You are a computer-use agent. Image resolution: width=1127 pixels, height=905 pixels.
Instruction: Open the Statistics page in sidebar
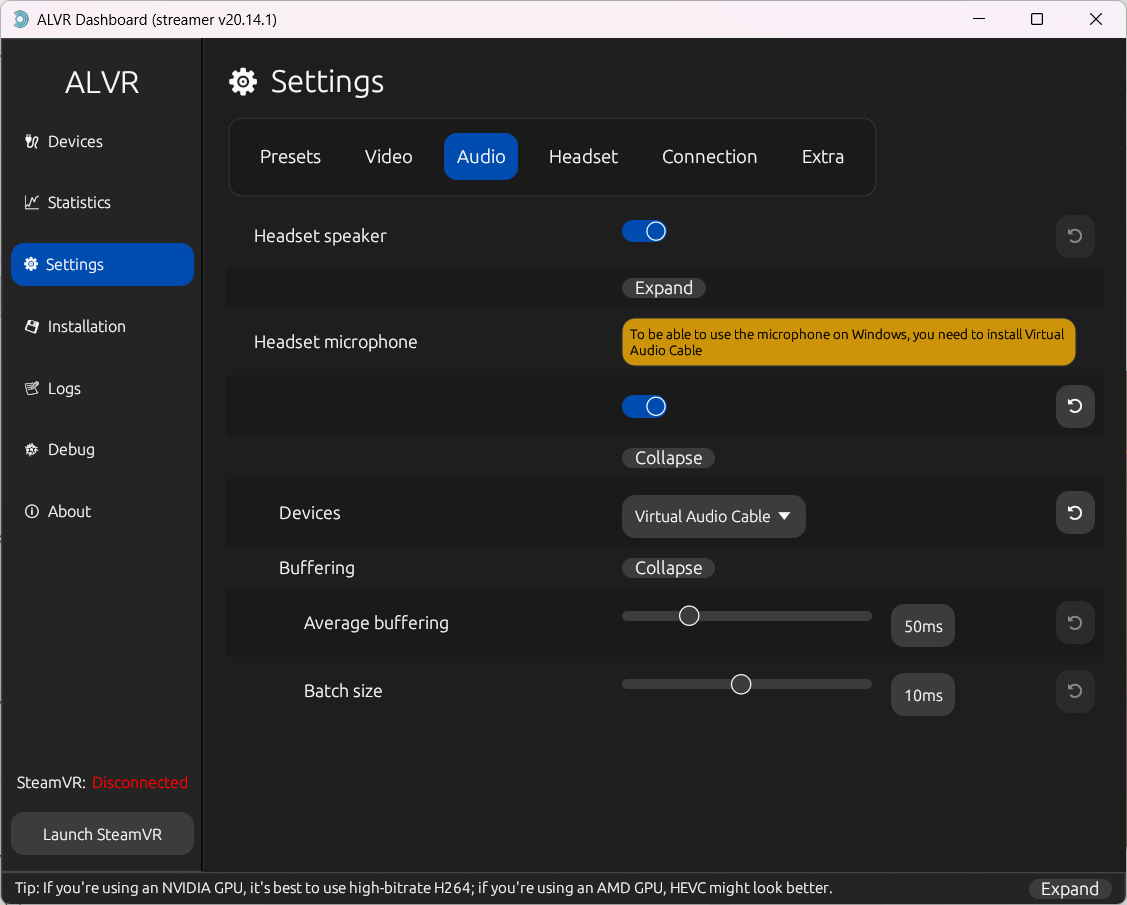[x=79, y=203]
